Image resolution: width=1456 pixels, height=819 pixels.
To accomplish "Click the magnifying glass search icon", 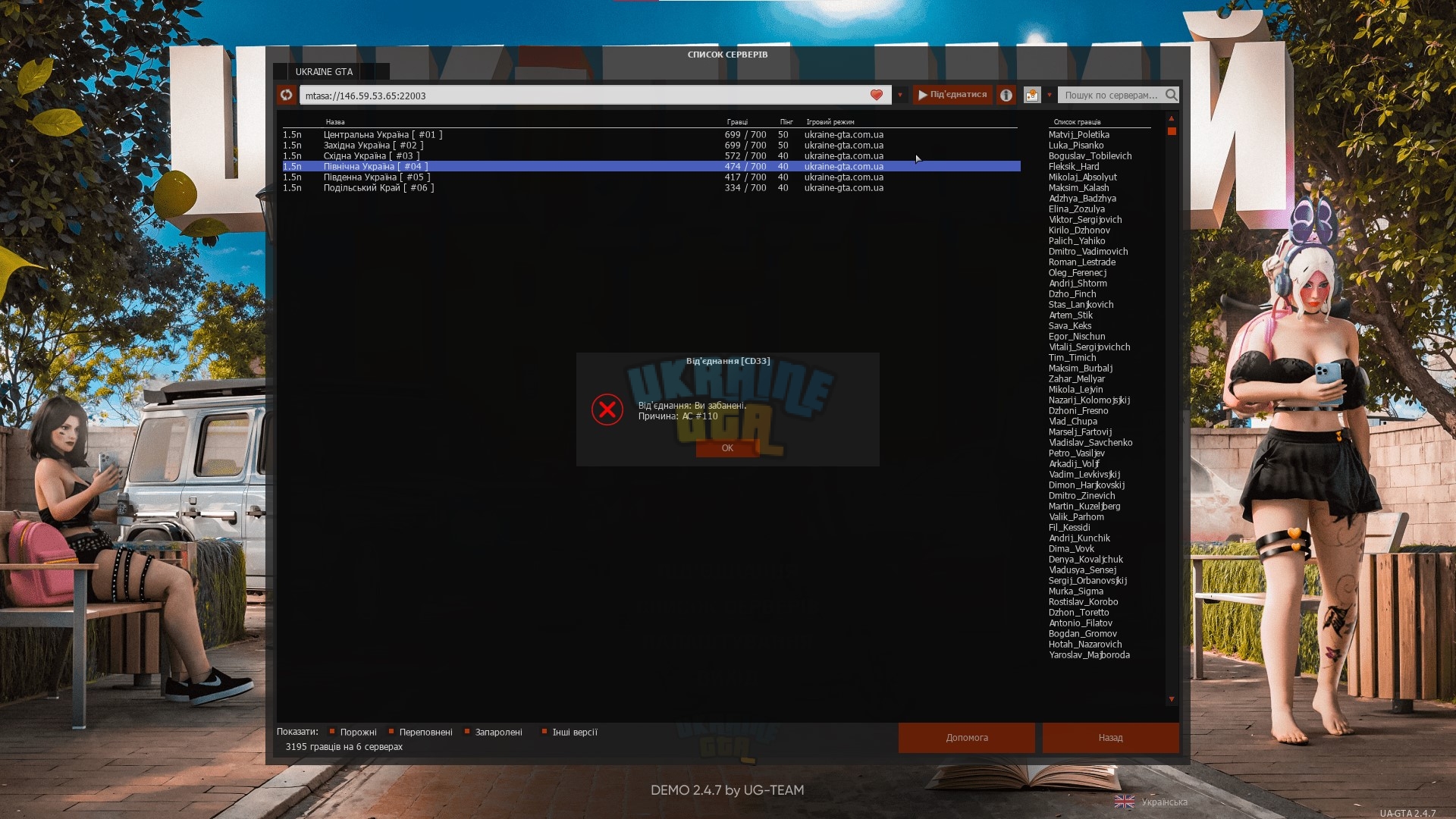I will [x=1171, y=95].
